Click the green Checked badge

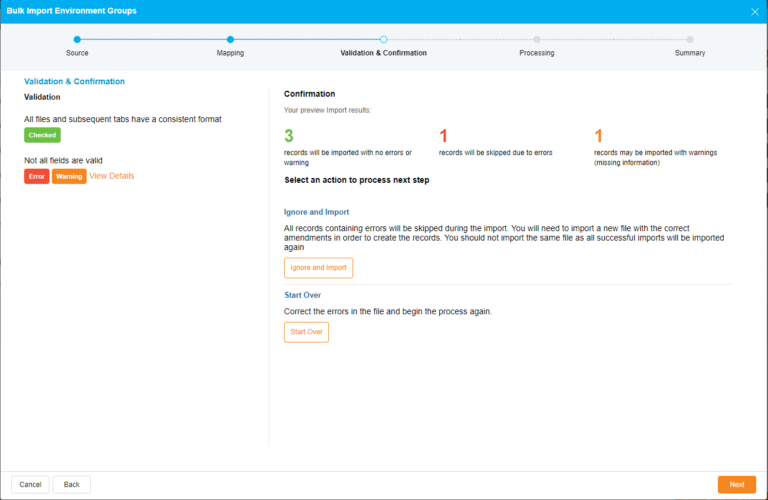[x=42, y=135]
